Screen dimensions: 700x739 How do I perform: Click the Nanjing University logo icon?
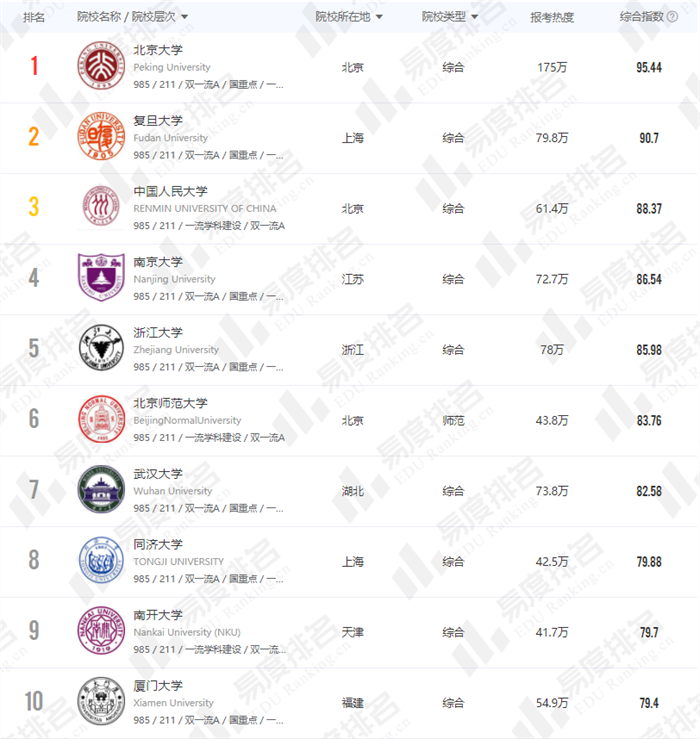pyautogui.click(x=101, y=279)
